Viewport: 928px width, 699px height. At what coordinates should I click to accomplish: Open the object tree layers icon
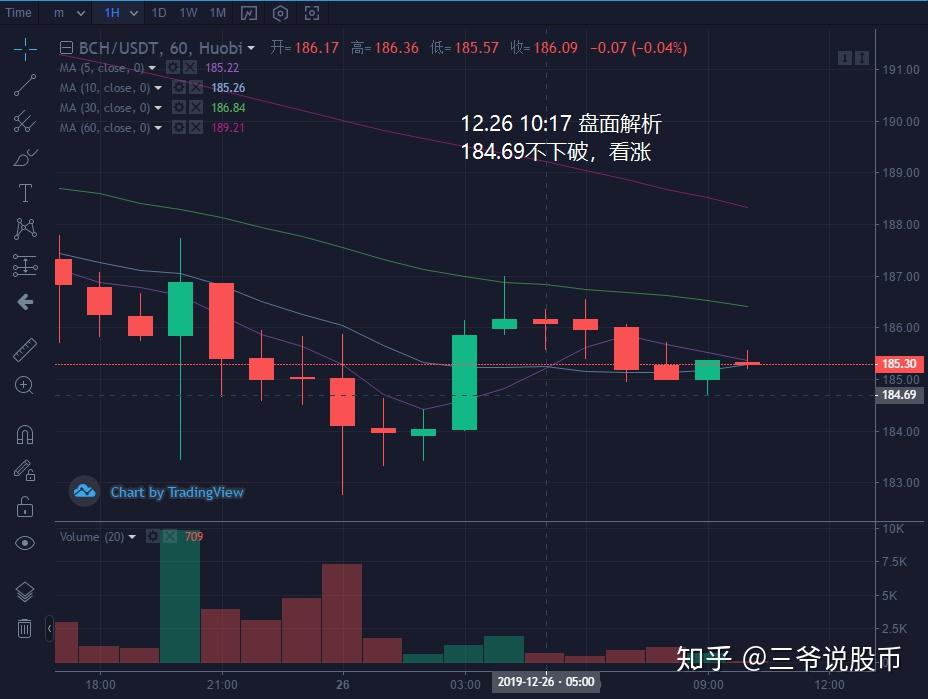[x=25, y=591]
